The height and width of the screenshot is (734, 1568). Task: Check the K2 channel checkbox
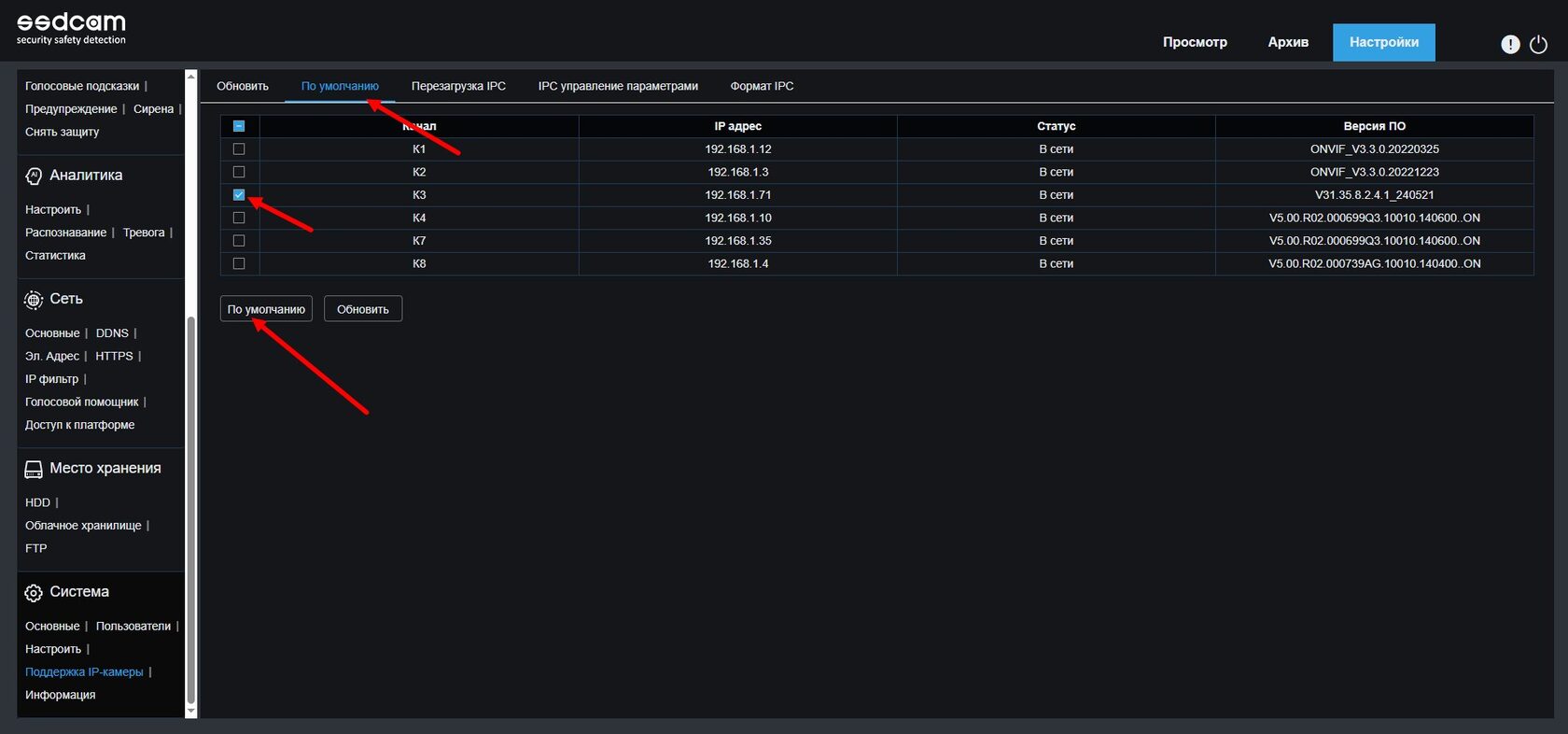239,172
